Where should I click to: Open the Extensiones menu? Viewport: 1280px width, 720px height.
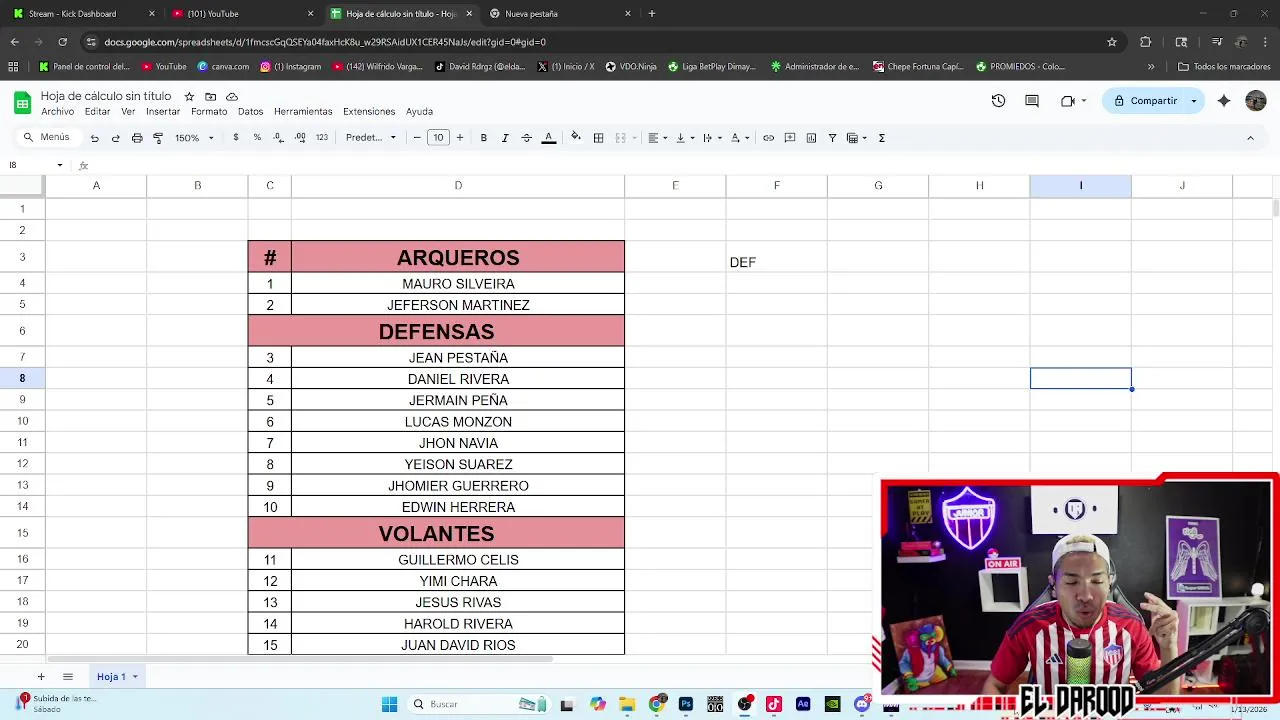click(369, 112)
